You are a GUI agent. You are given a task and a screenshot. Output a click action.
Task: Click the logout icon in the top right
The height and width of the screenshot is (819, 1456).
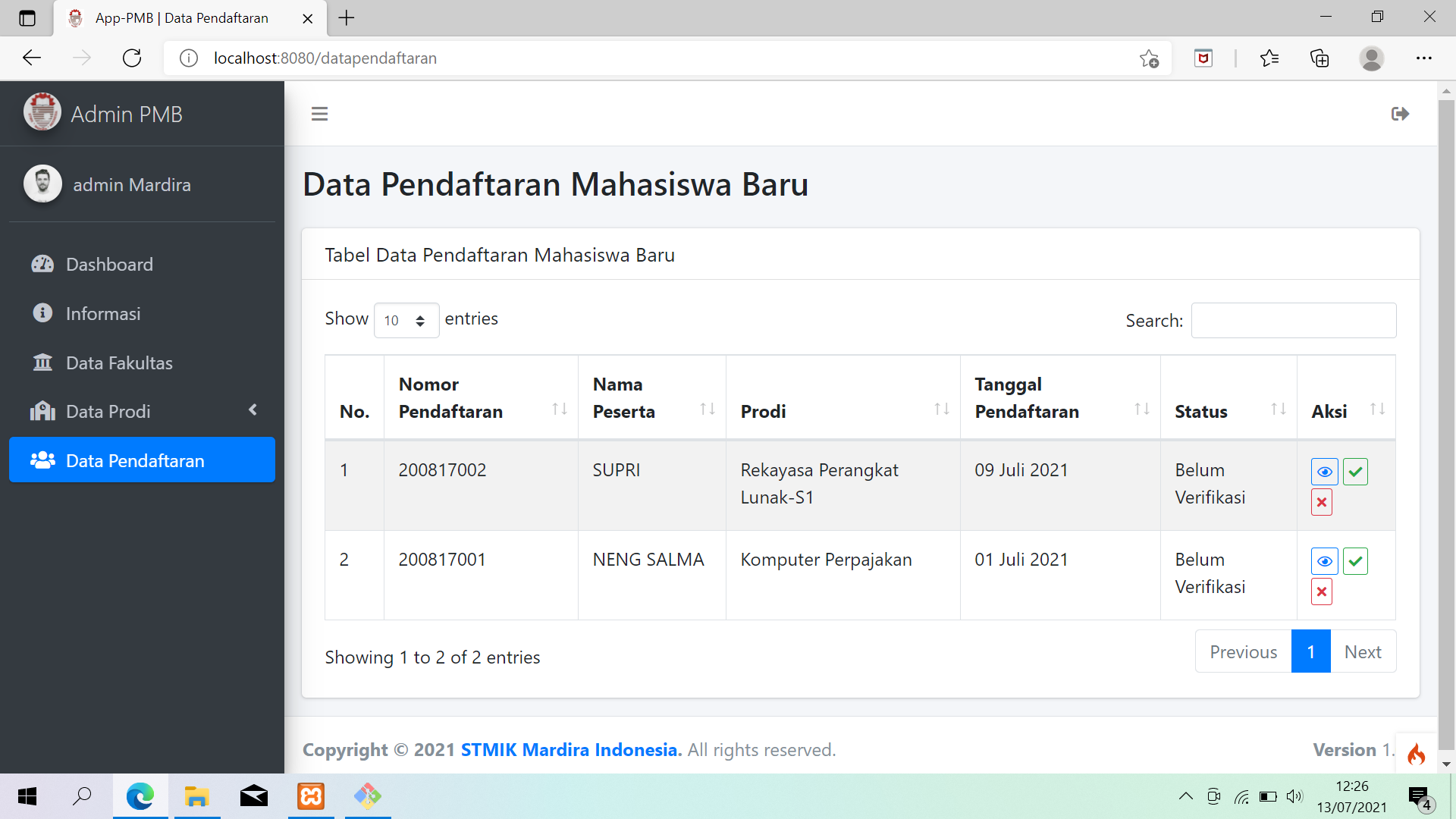[1400, 114]
